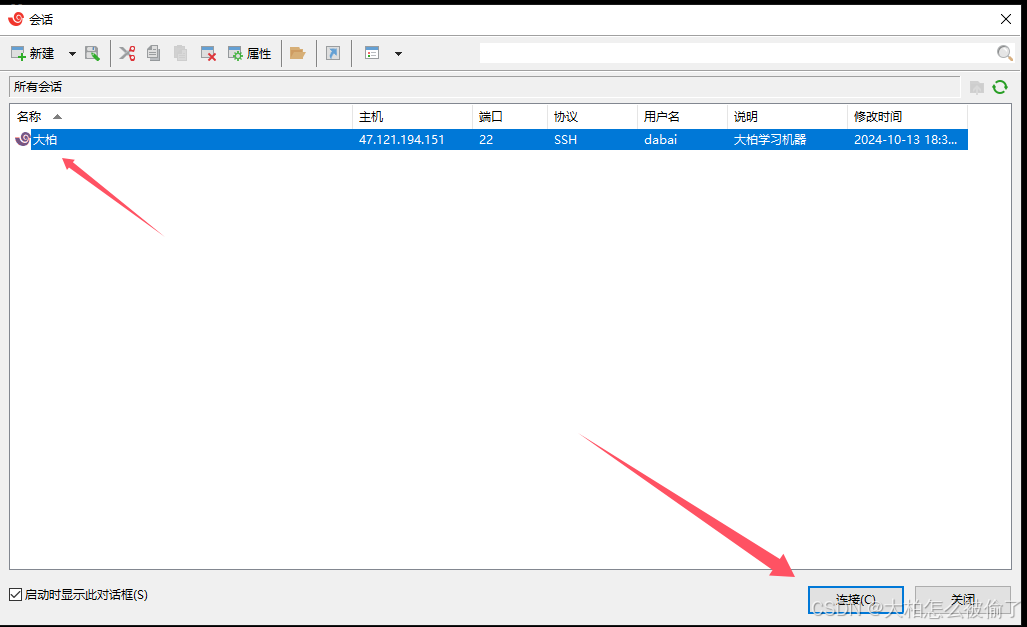Sort by the 端口 column header
1027x627 pixels.
click(x=509, y=117)
